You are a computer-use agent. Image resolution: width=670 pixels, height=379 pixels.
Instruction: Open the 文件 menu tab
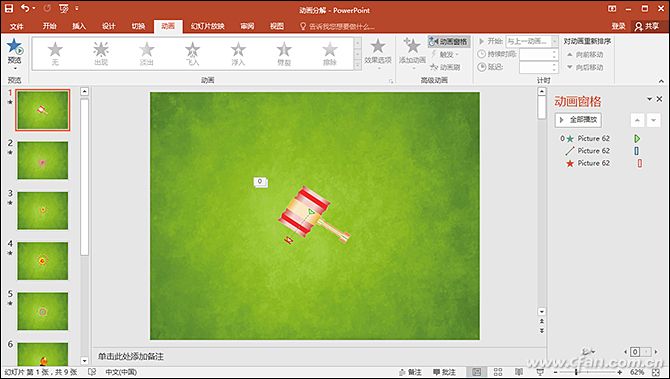[x=16, y=26]
